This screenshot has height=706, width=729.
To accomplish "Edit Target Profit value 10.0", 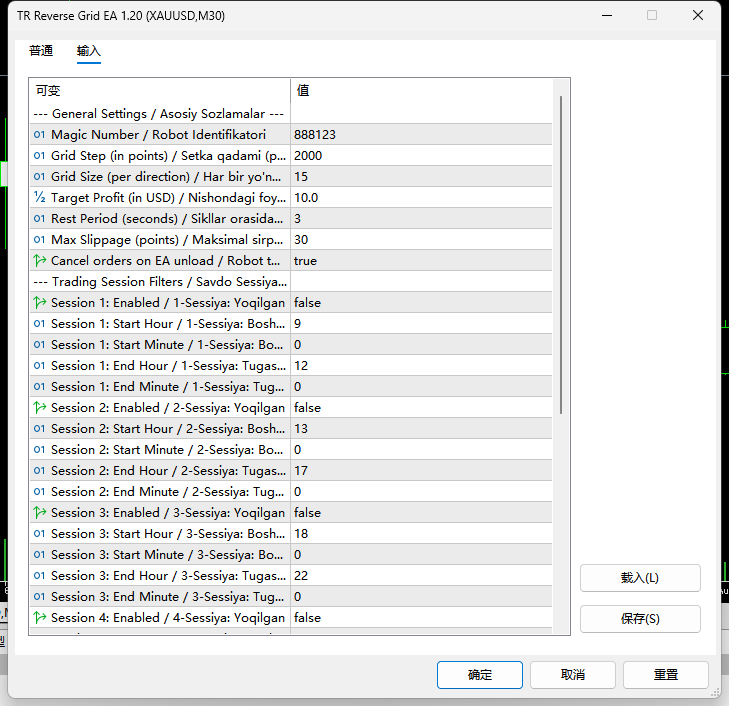I will pyautogui.click(x=421, y=198).
